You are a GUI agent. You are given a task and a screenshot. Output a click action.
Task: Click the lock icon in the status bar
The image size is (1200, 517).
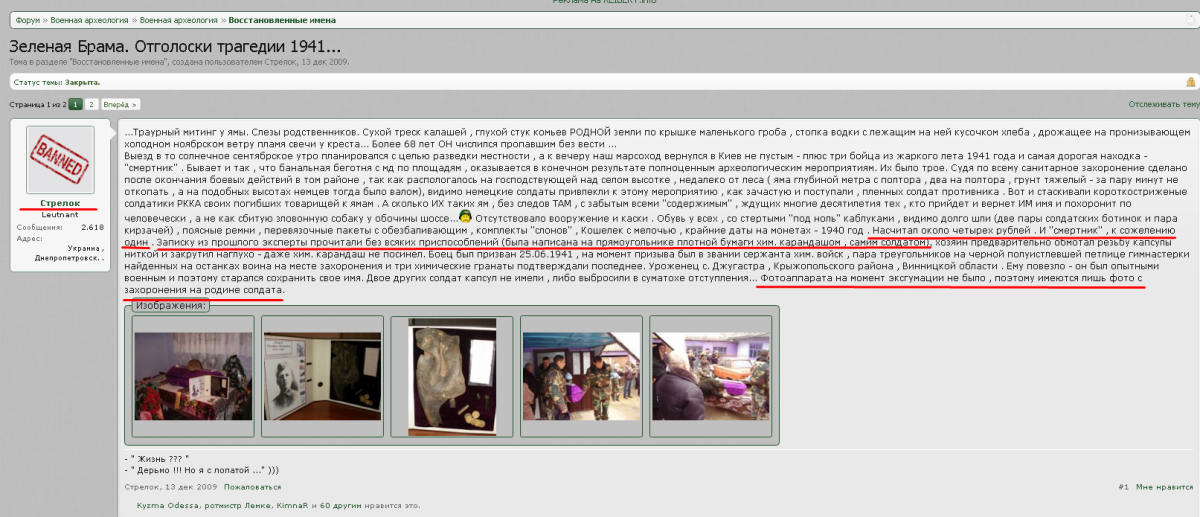coord(1190,82)
